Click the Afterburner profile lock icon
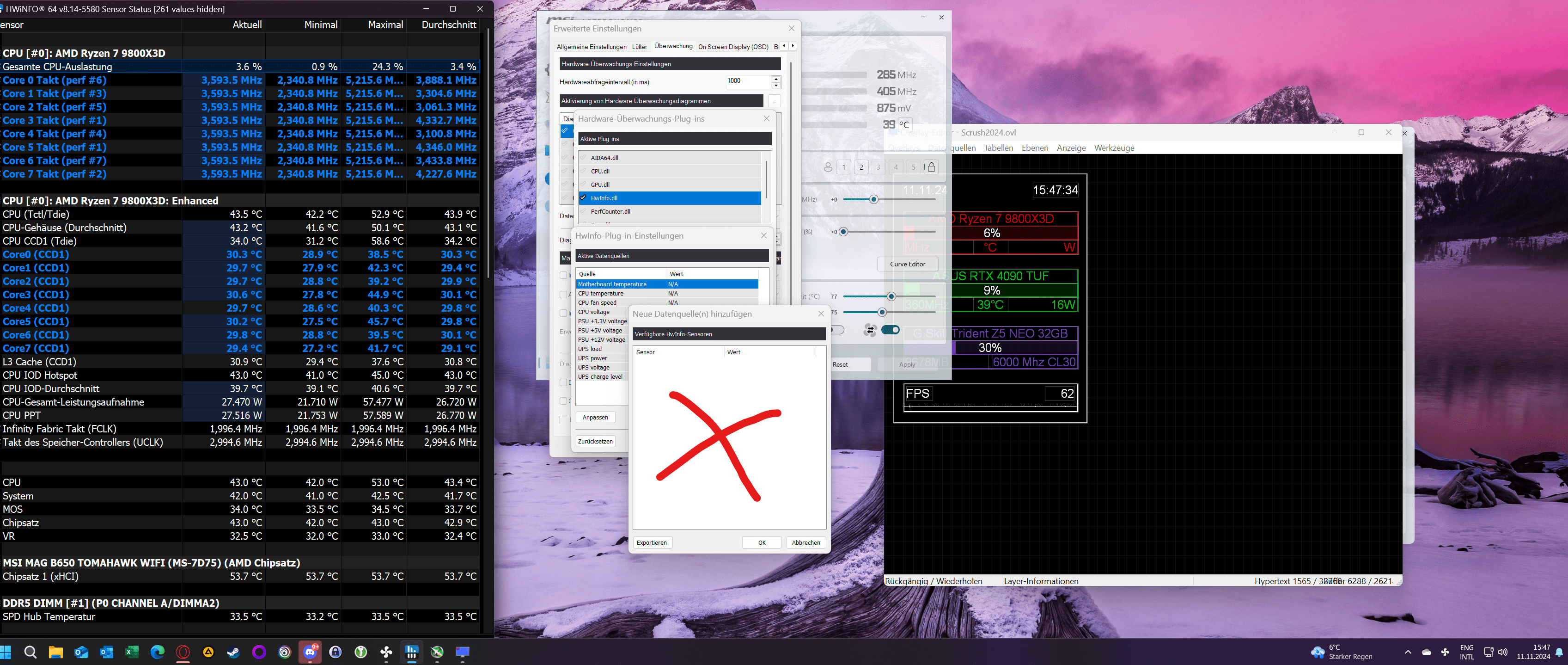 931,167
